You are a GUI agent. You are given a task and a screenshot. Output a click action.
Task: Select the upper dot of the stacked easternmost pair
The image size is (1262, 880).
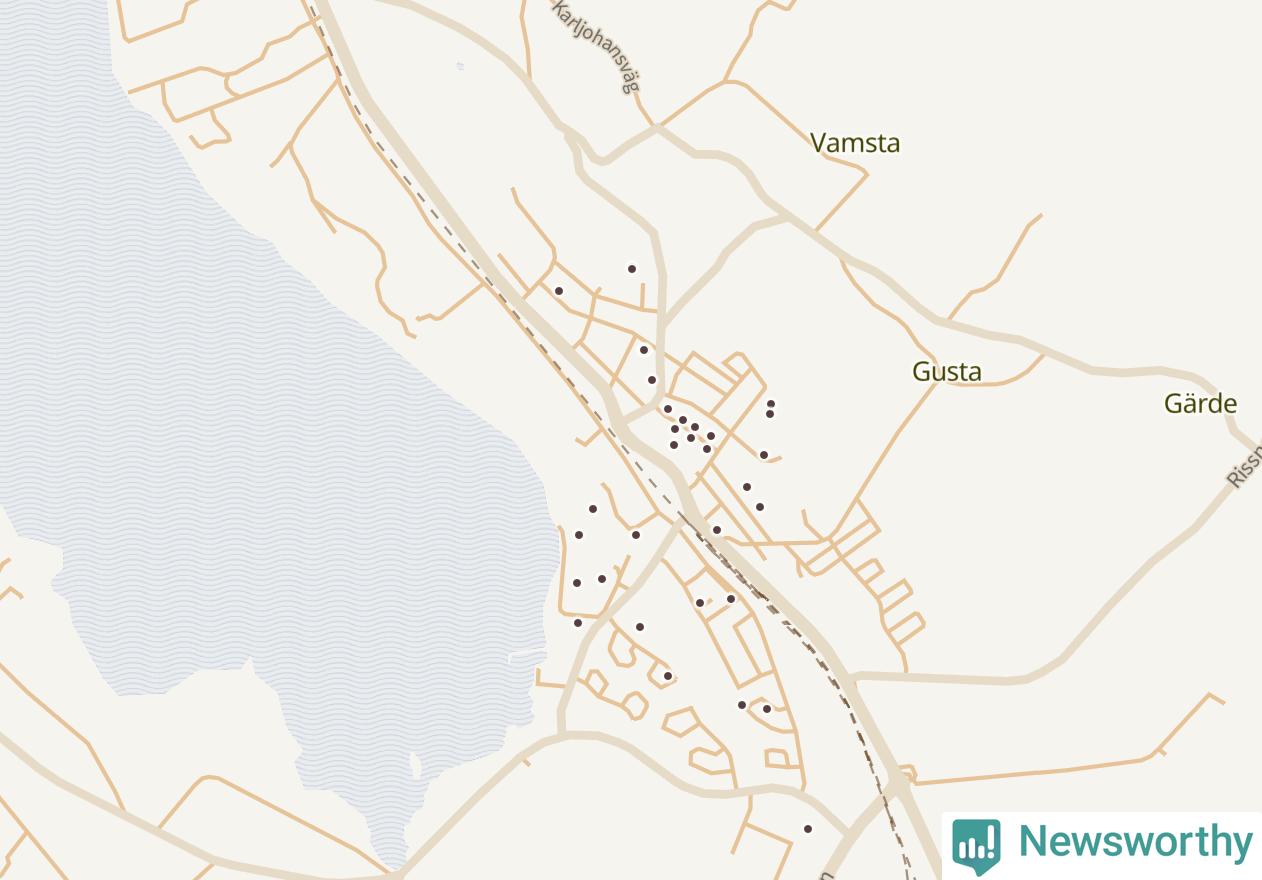771,404
